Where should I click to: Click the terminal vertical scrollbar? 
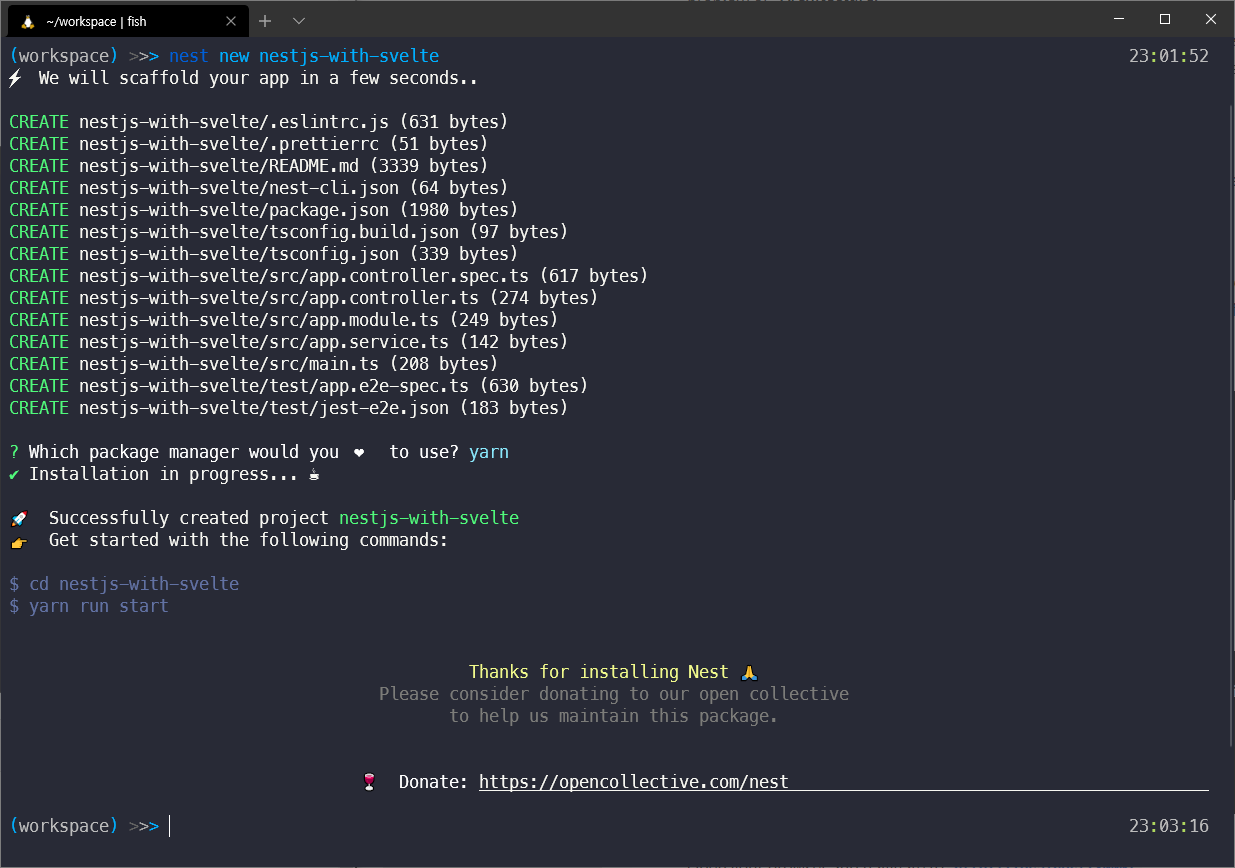(x=1231, y=425)
